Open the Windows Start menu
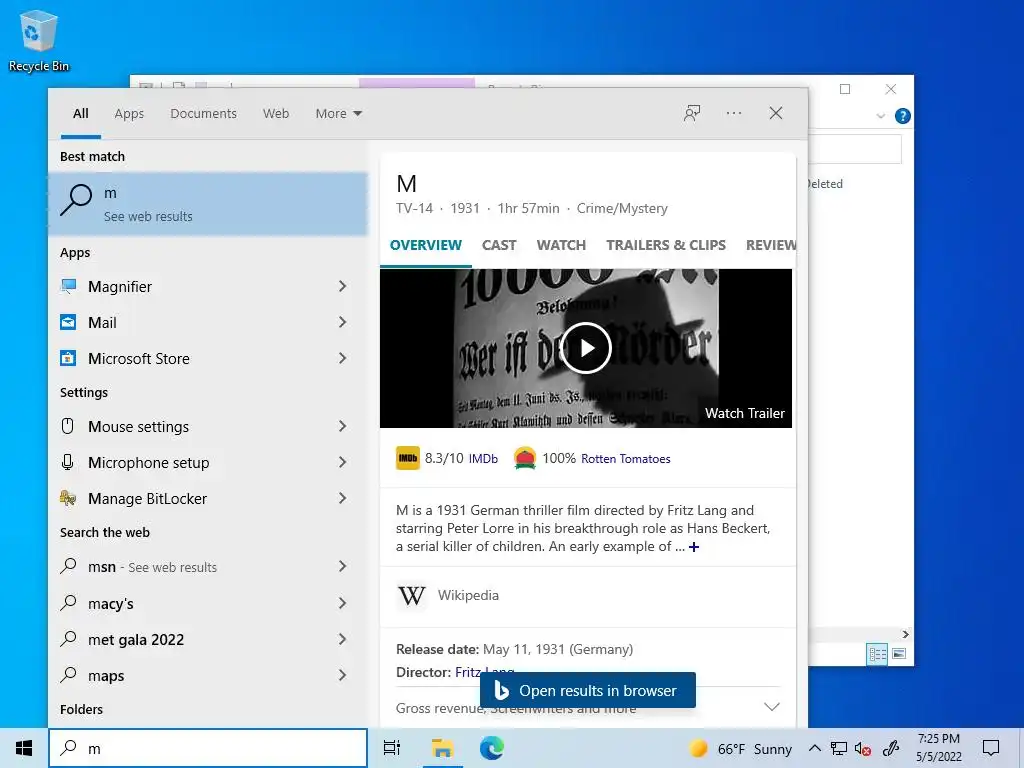Image resolution: width=1024 pixels, height=768 pixels. [24, 748]
